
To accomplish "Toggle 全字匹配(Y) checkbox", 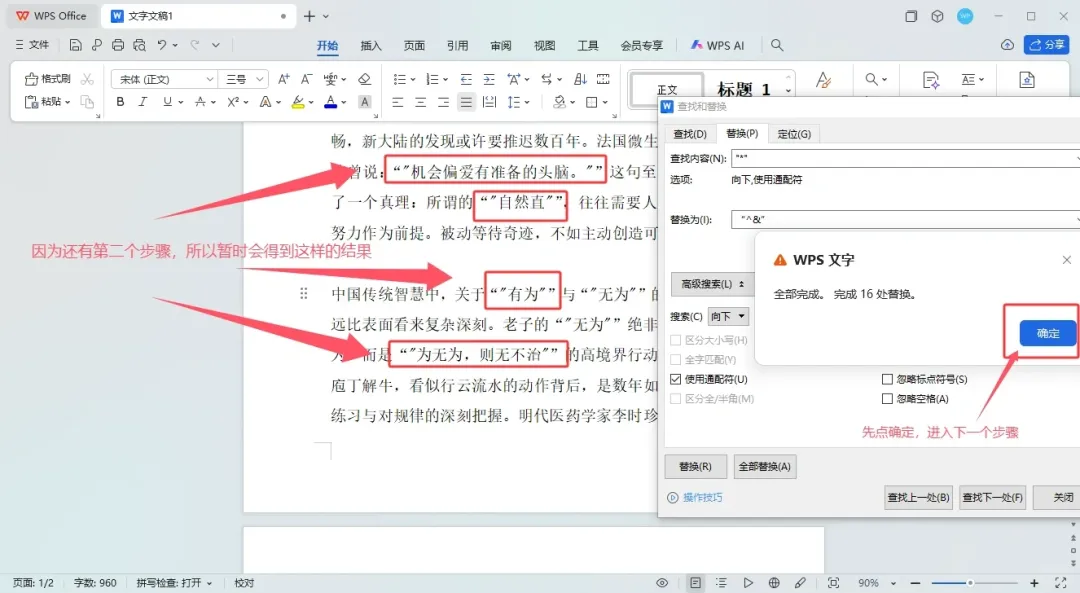I will 676,360.
